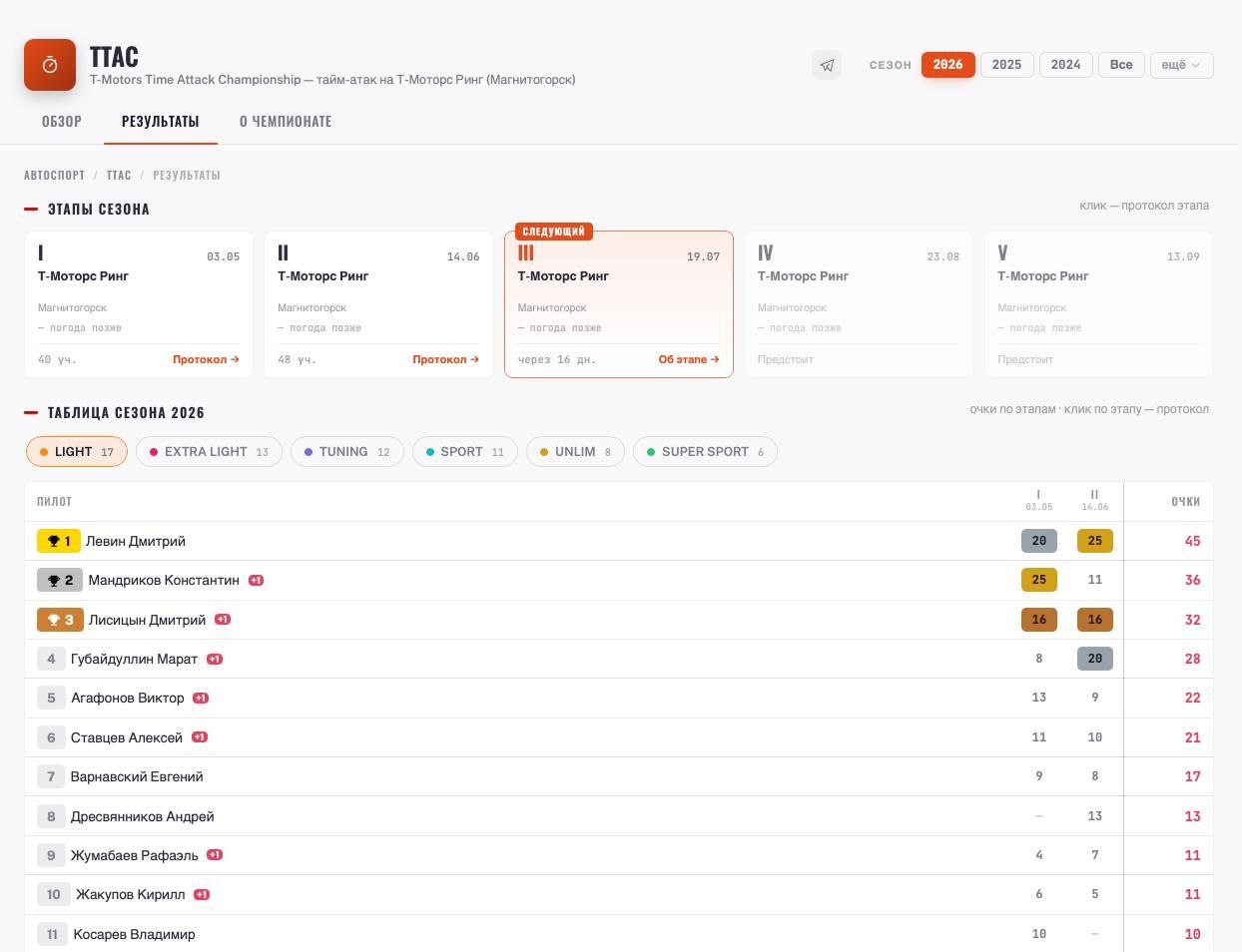
Task: Click pilot name Левин Дмитрий
Action: click(x=136, y=541)
